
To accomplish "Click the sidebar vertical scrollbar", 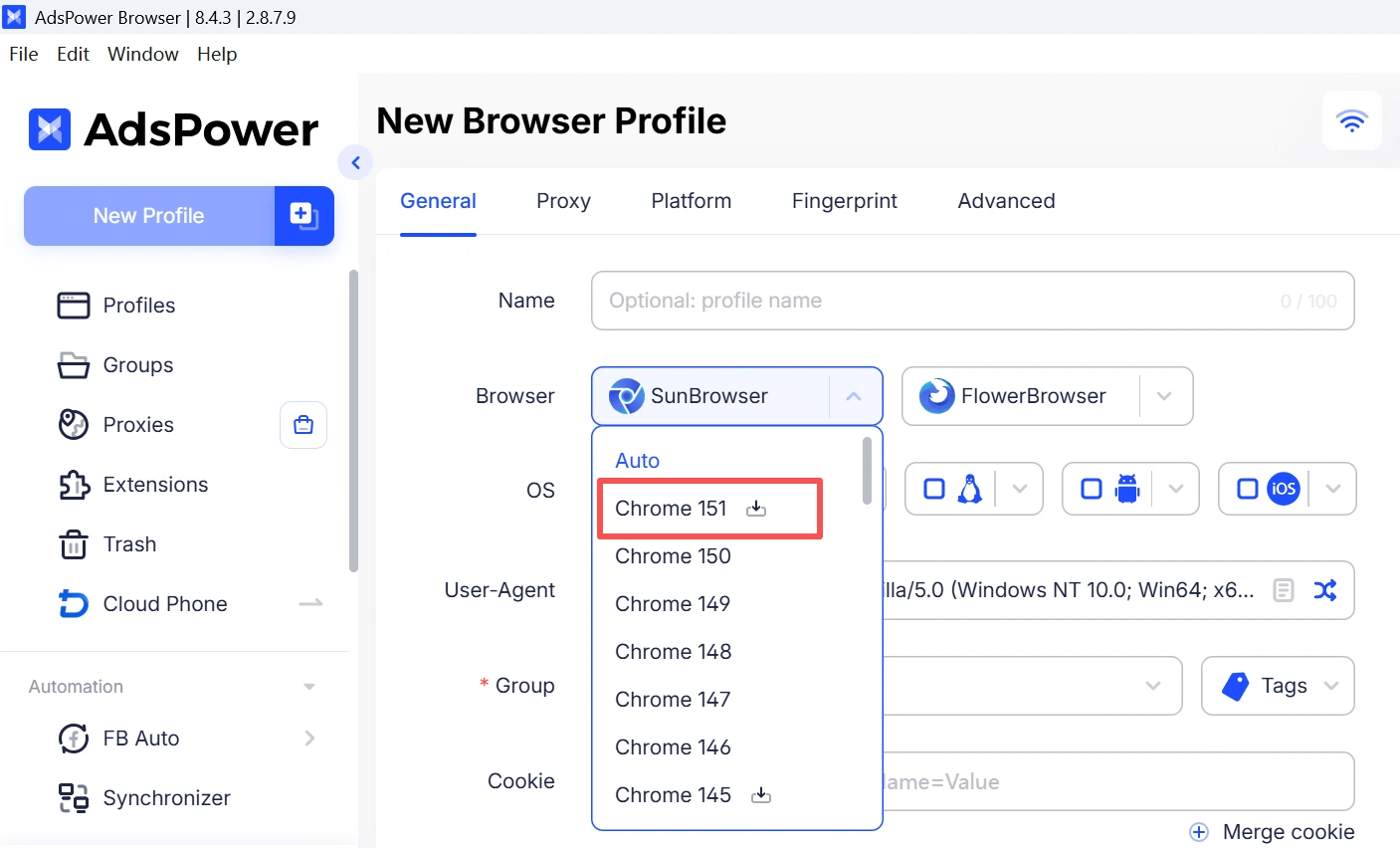I will (353, 421).
